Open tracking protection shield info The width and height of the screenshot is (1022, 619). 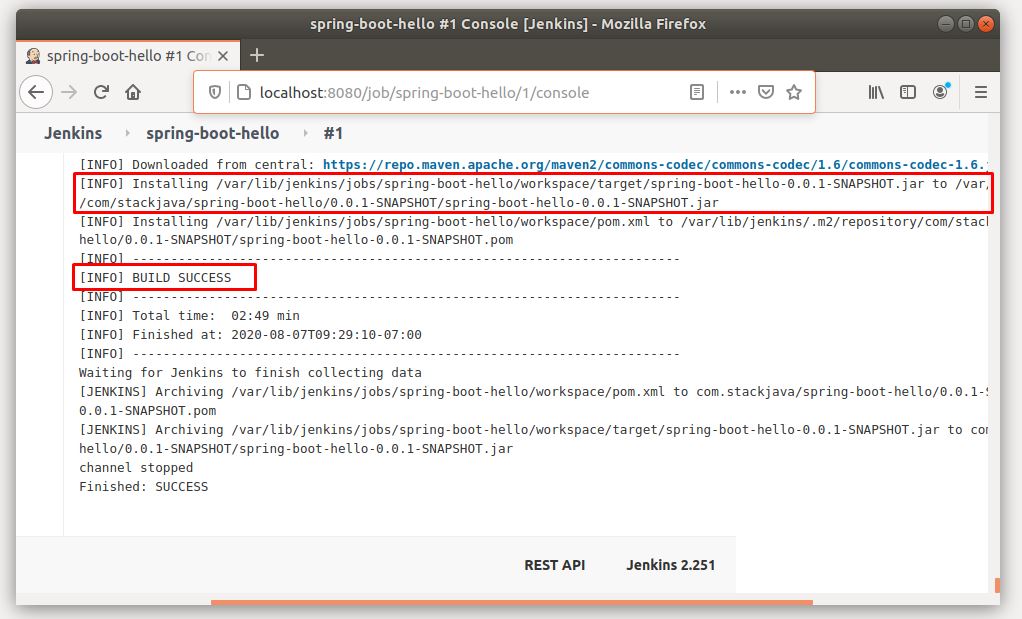[x=214, y=93]
